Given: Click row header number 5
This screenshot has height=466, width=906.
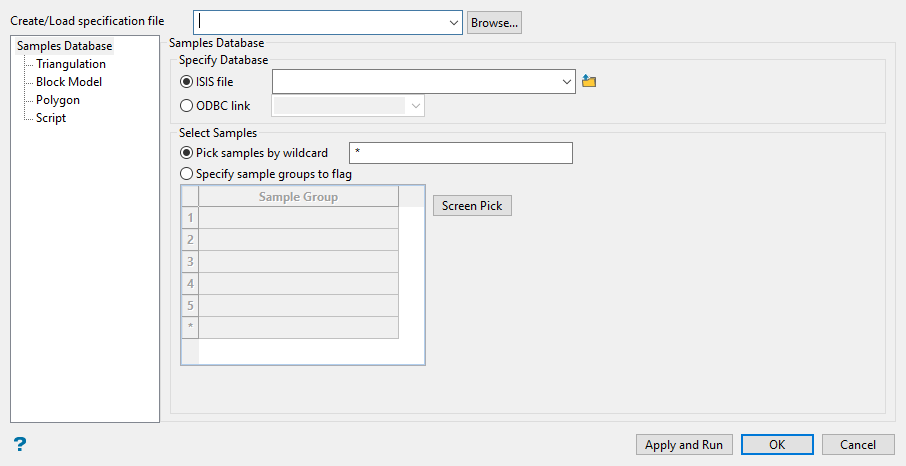Looking at the screenshot, I should [190, 306].
